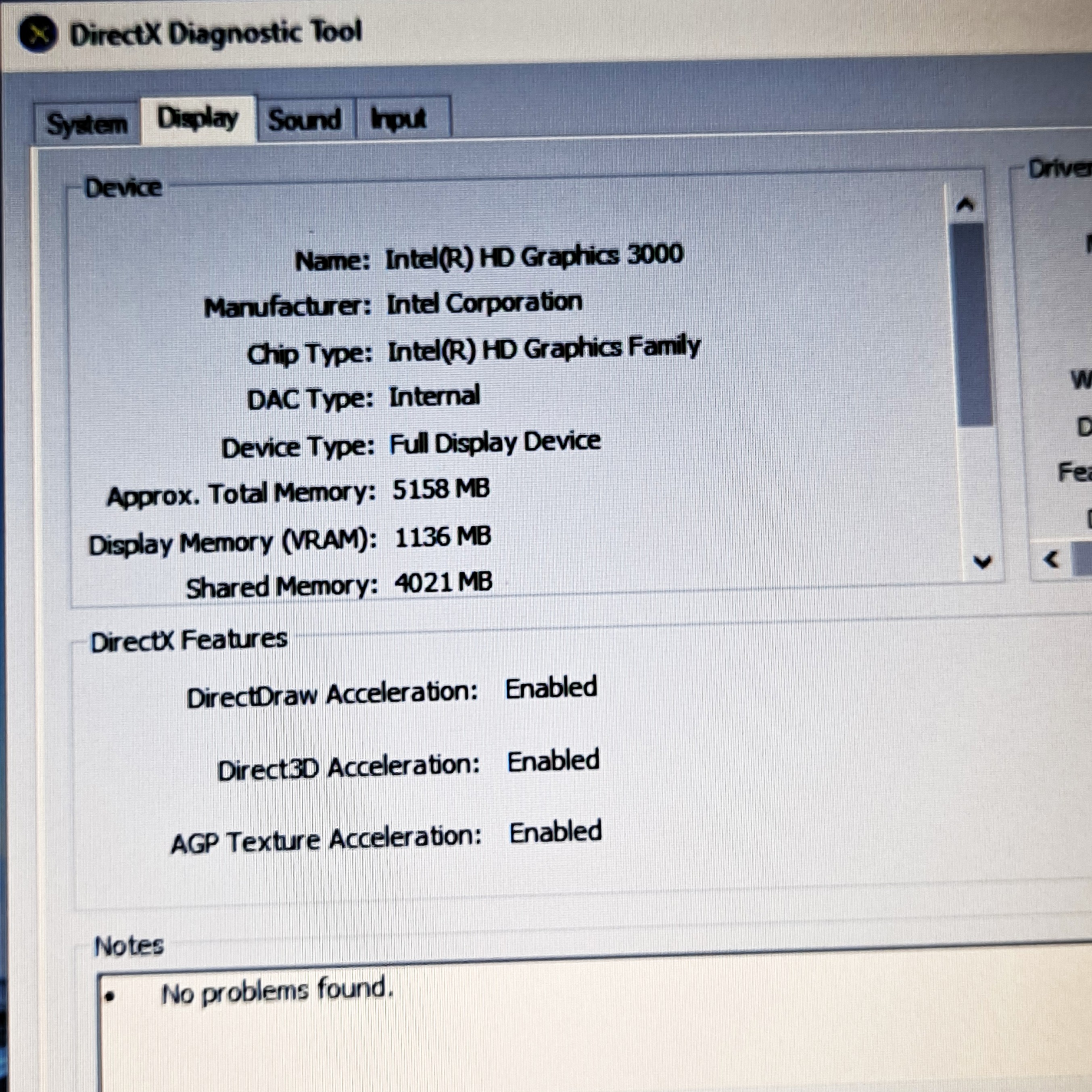
Task: Click the Drivers panel horizontal scrollbar thumb
Action: pos(1082,559)
